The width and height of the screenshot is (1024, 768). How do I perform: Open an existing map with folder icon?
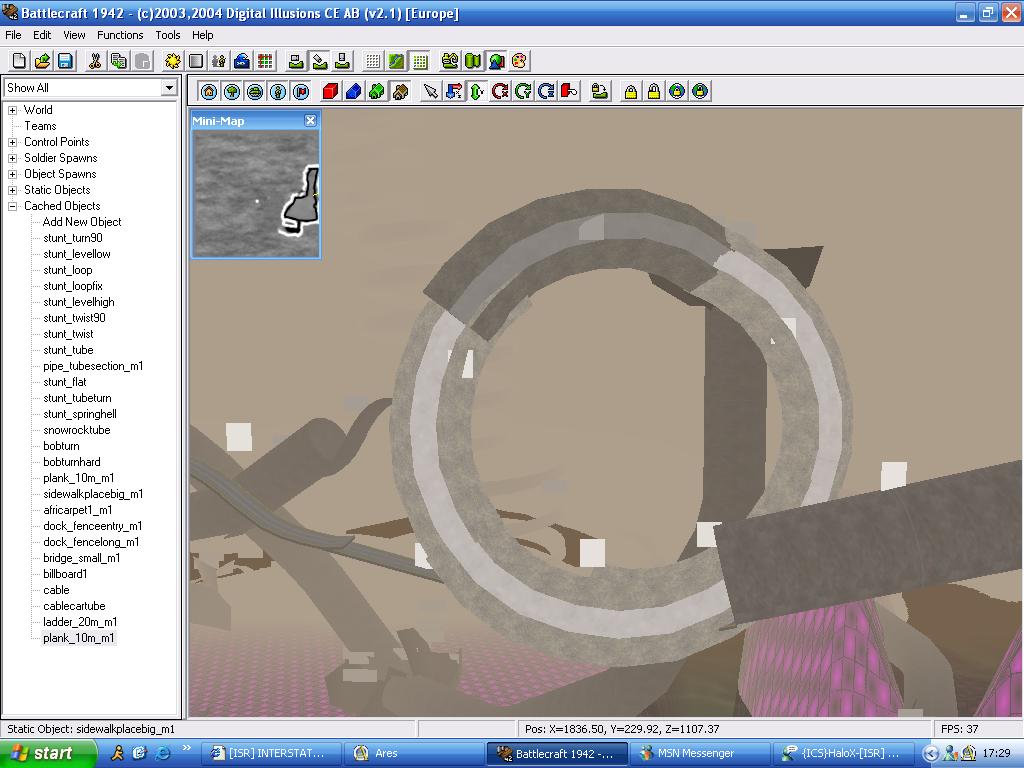tap(42, 61)
